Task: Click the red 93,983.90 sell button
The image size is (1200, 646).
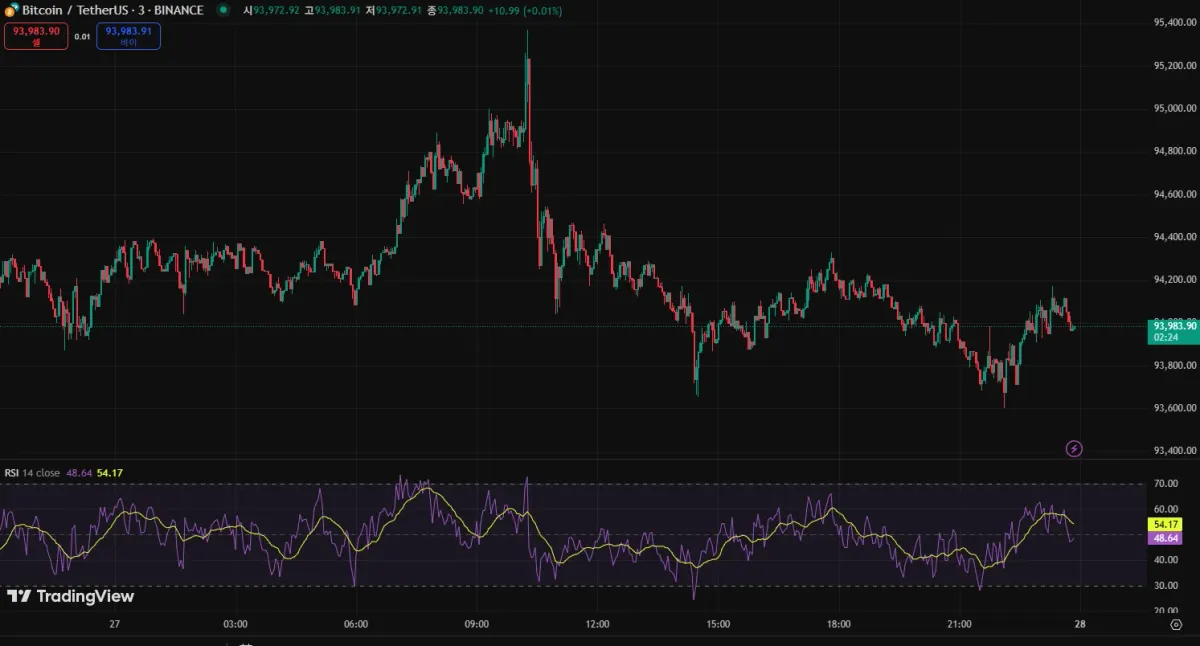Action: pyautogui.click(x=36, y=36)
